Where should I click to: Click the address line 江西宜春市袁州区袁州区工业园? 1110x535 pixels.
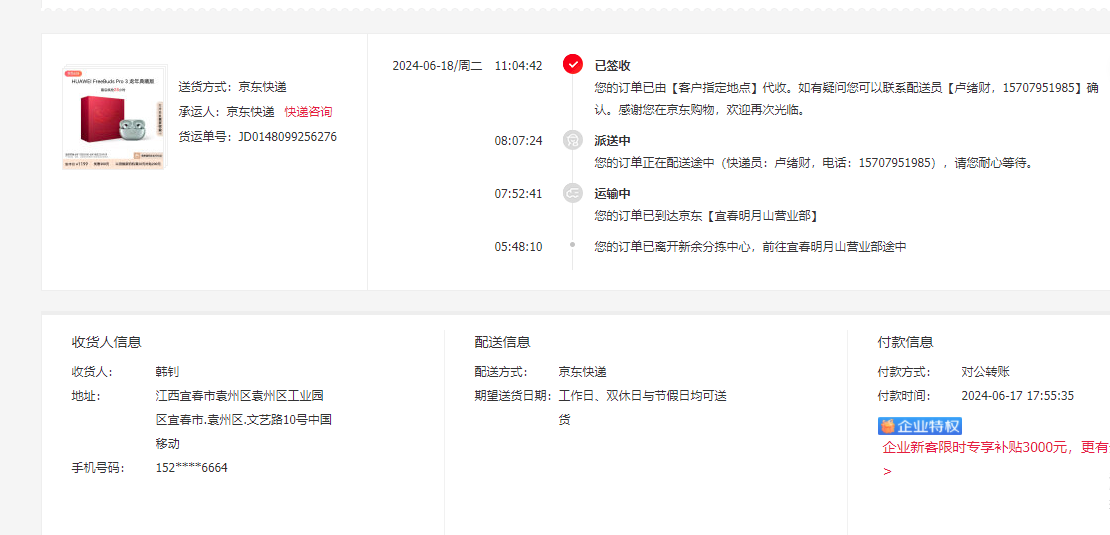240,396
